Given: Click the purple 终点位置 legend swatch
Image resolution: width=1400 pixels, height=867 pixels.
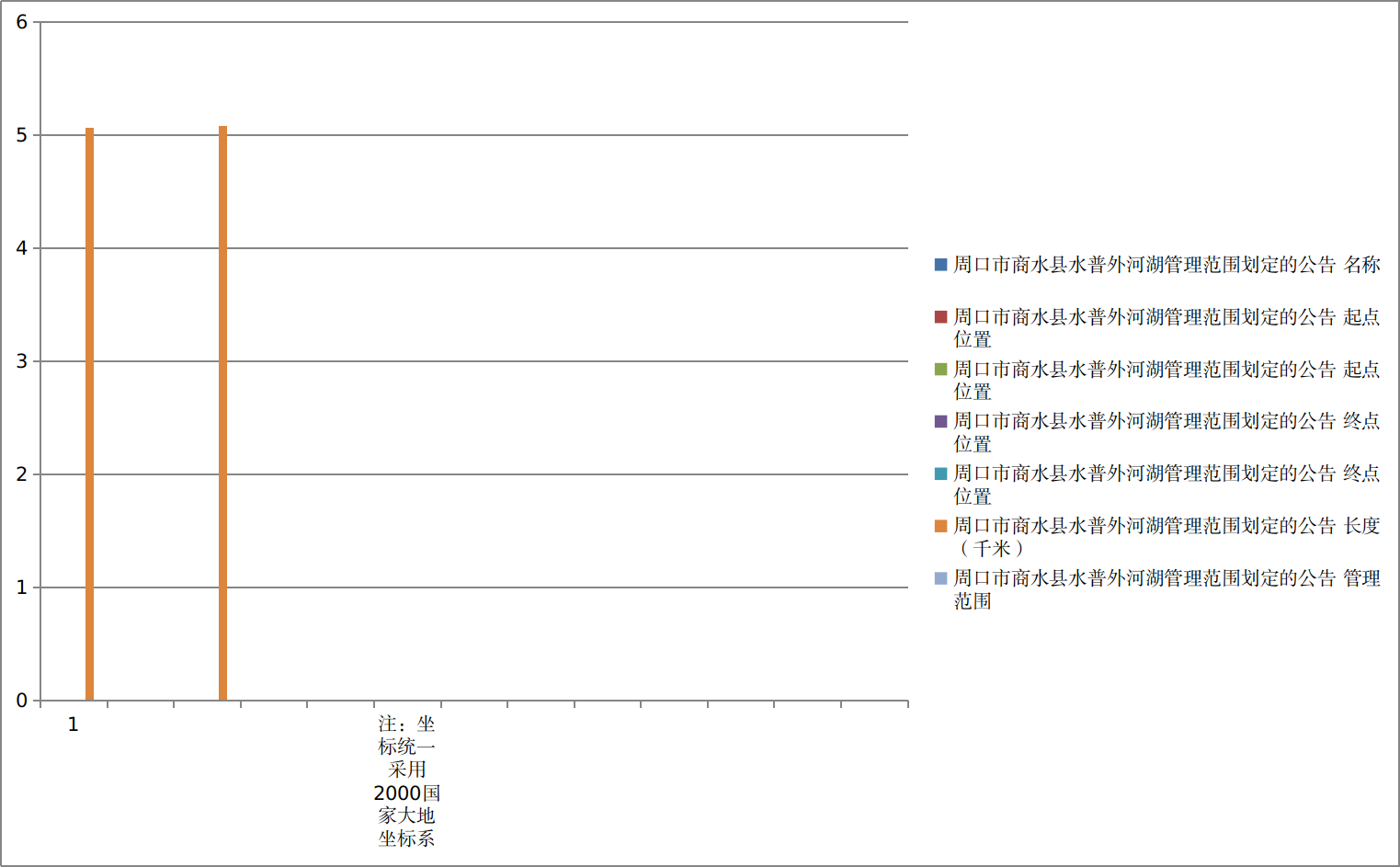Looking at the screenshot, I should (x=940, y=421).
